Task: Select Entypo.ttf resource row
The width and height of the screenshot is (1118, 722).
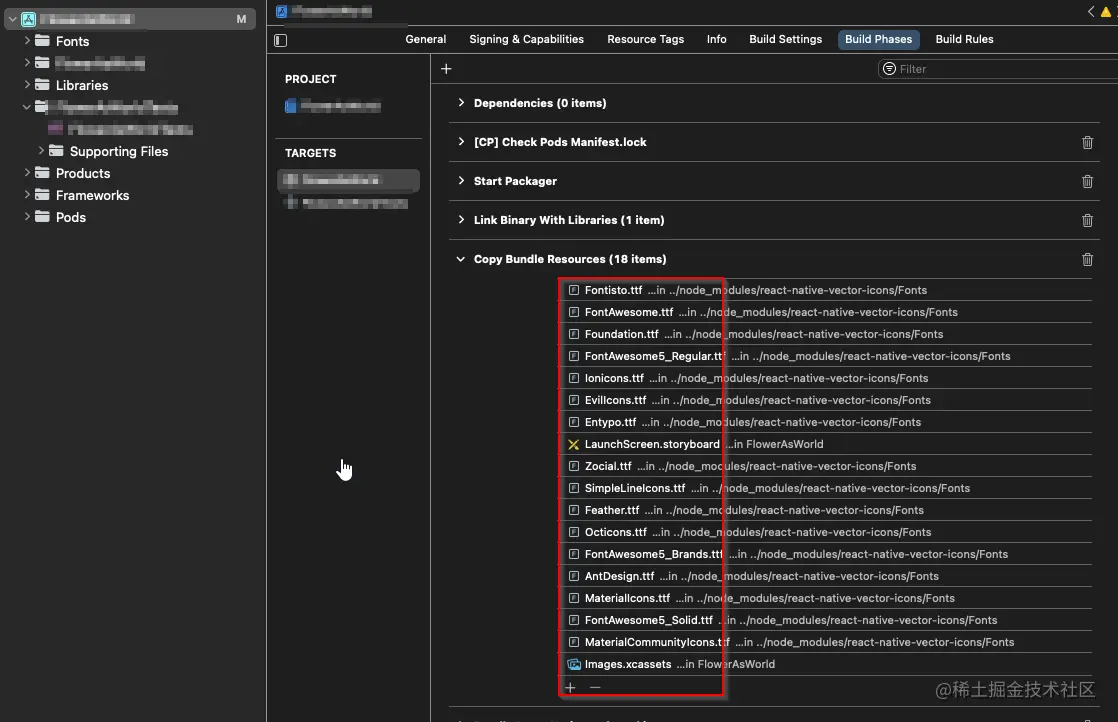Action: [x=827, y=422]
